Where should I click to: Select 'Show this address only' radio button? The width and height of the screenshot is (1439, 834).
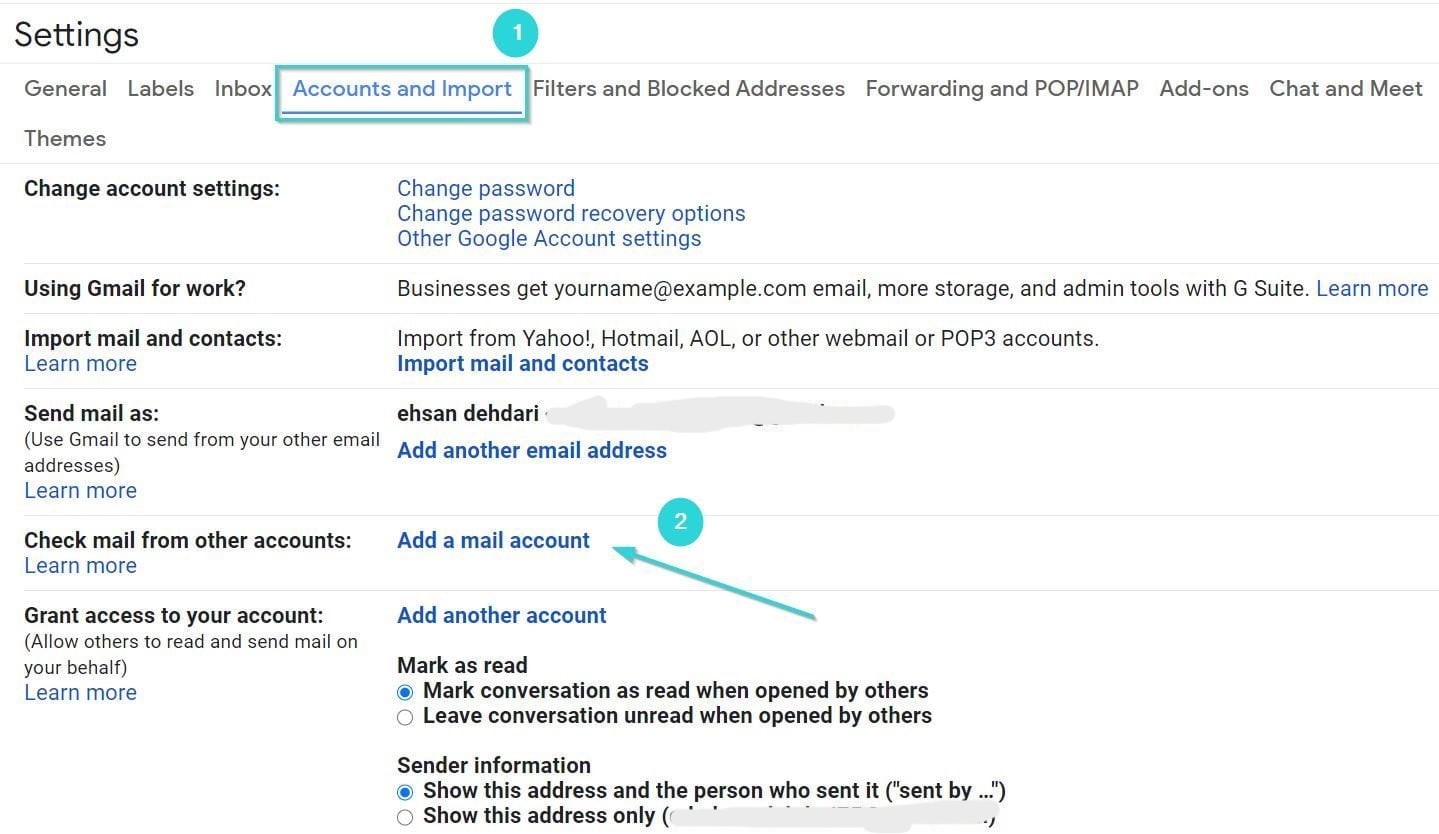click(405, 817)
